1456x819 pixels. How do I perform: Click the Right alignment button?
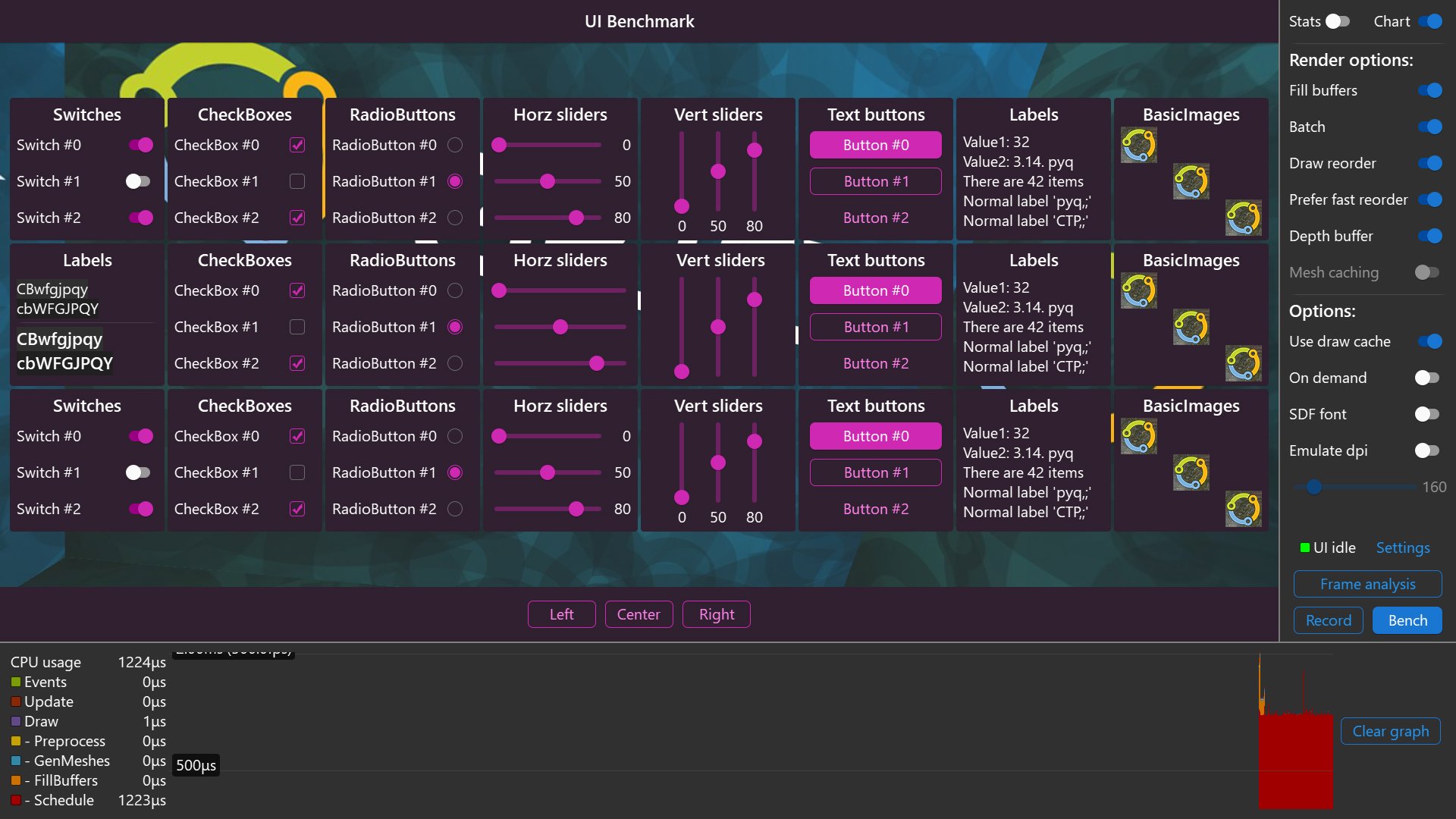tap(716, 614)
